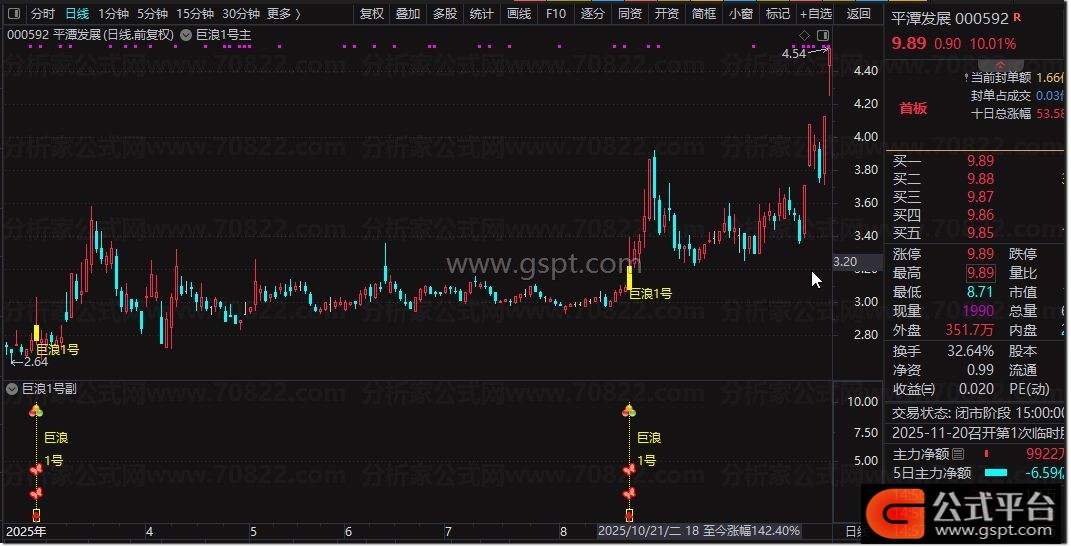The width and height of the screenshot is (1071, 547).
Task: Open the main chart indicator dropdown arrow
Action: click(x=185, y=35)
